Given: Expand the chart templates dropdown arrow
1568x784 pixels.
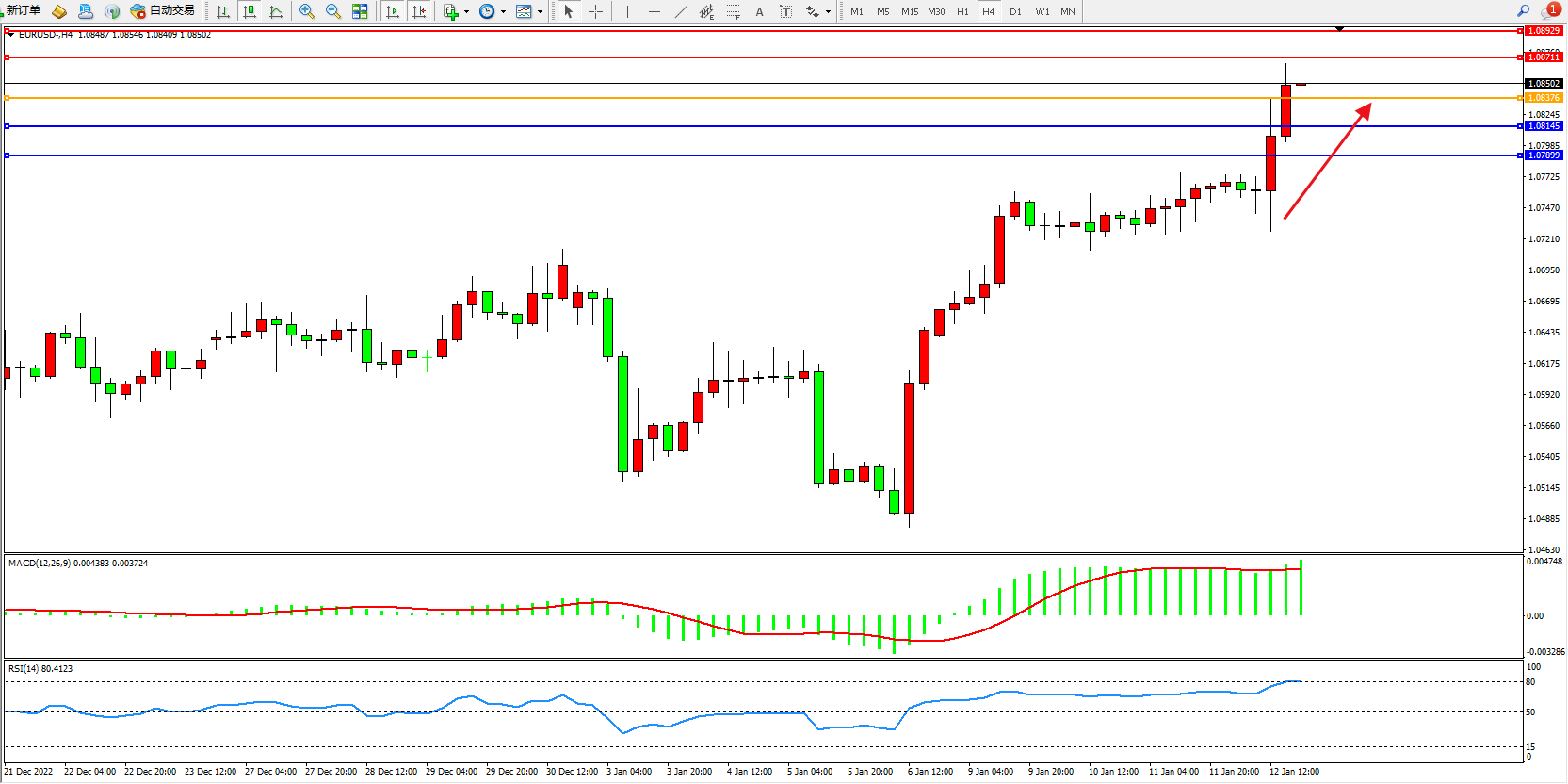Looking at the screenshot, I should [540, 12].
